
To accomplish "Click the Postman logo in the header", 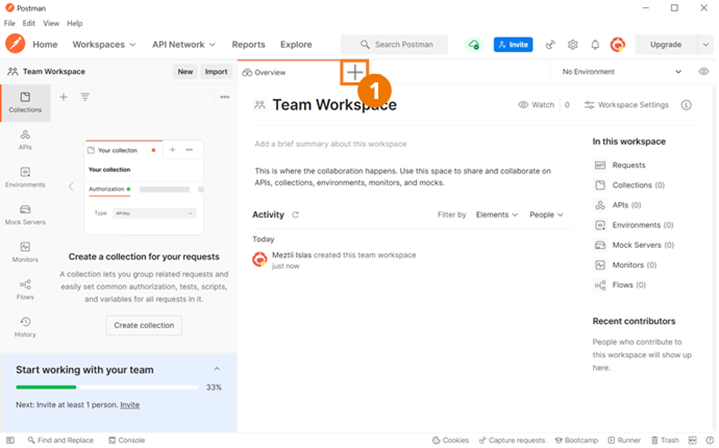I will tap(15, 44).
